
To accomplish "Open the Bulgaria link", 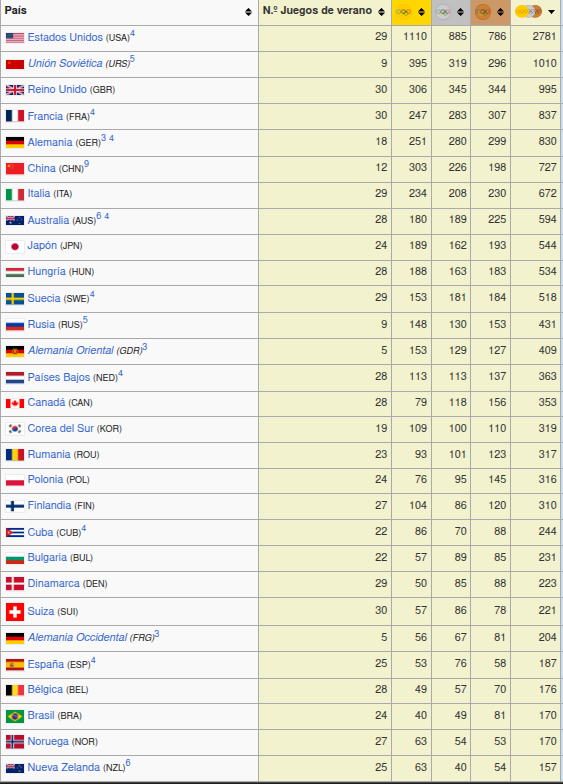I will pyautogui.click(x=47, y=557).
